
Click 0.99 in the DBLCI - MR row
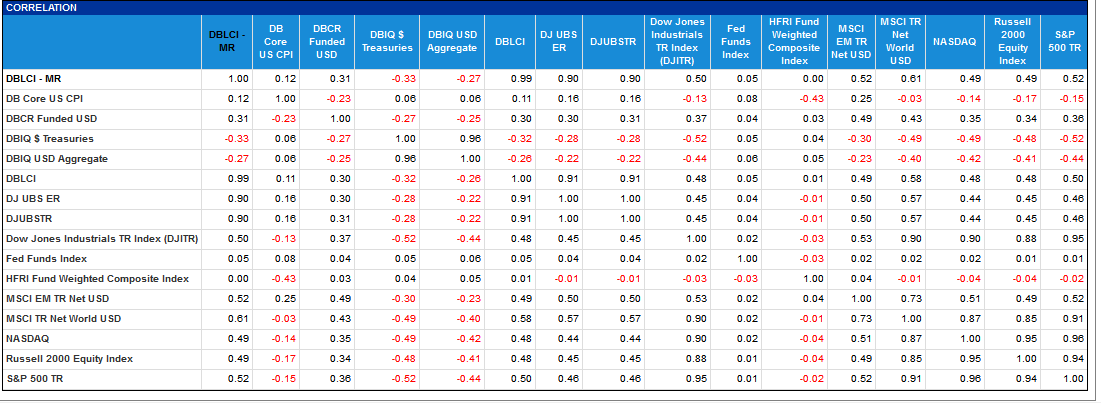(x=520, y=79)
